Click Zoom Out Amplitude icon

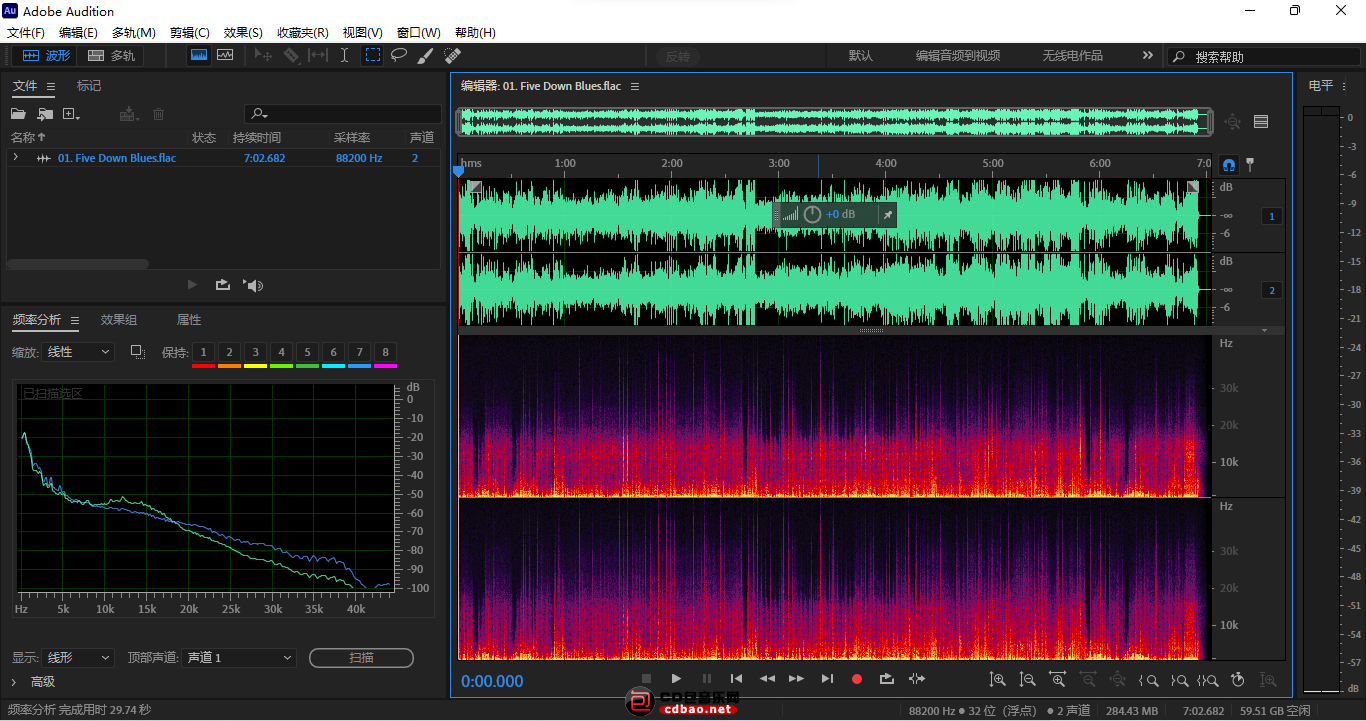(x=1027, y=680)
